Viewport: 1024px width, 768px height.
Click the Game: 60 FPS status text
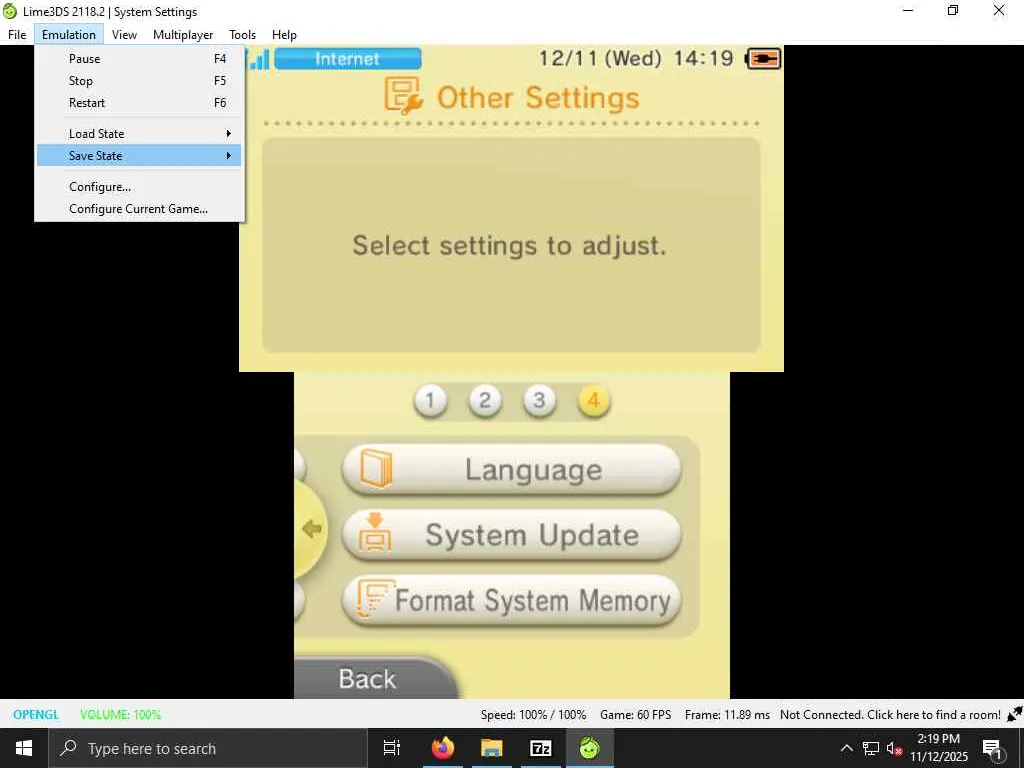click(x=635, y=714)
